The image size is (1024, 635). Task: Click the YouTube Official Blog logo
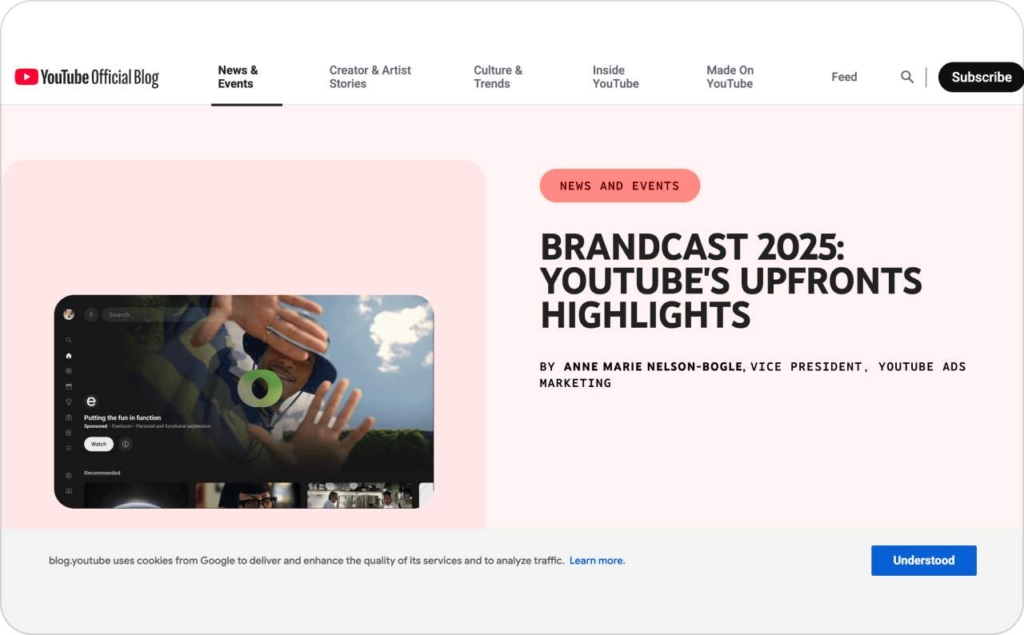click(x=85, y=76)
